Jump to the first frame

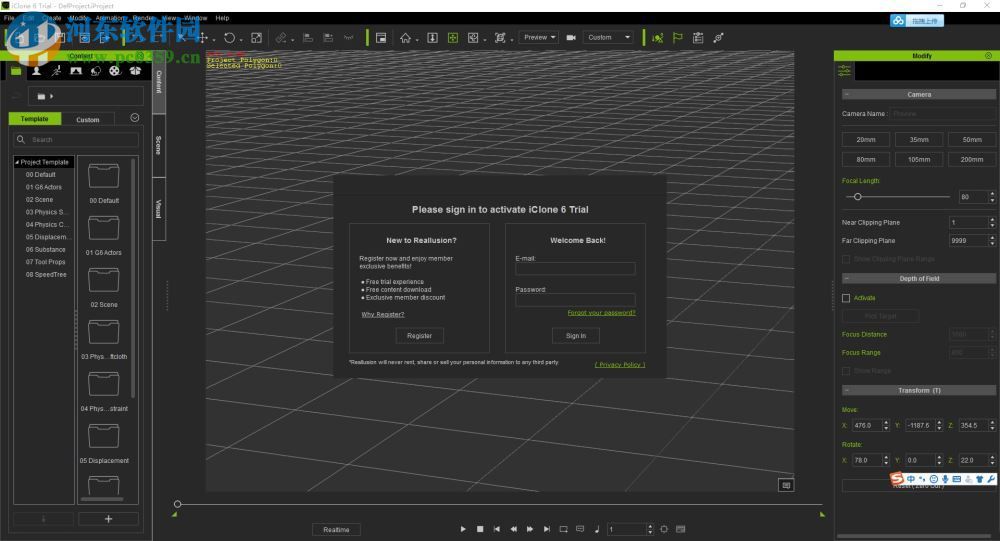(496, 529)
